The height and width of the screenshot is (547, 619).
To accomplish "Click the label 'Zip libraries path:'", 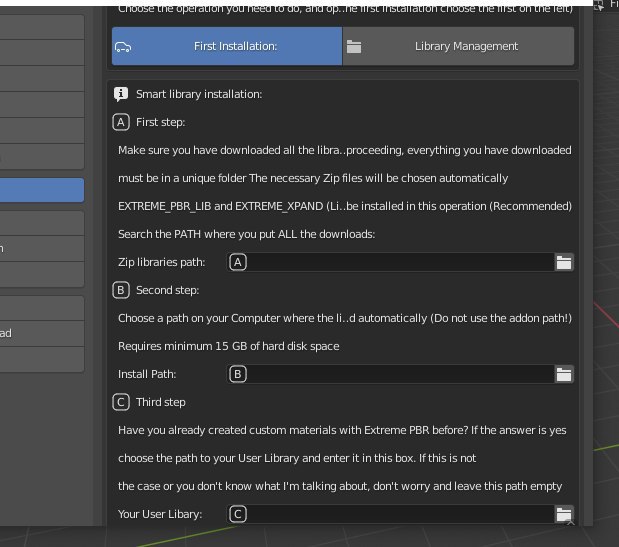I will [161, 262].
